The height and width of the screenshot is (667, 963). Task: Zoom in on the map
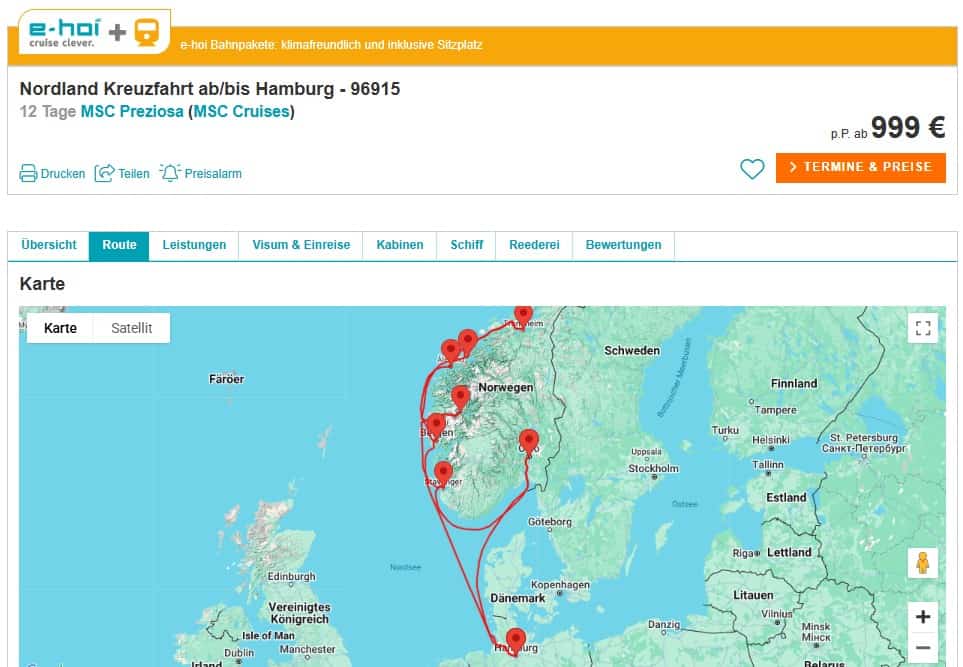pos(922,617)
